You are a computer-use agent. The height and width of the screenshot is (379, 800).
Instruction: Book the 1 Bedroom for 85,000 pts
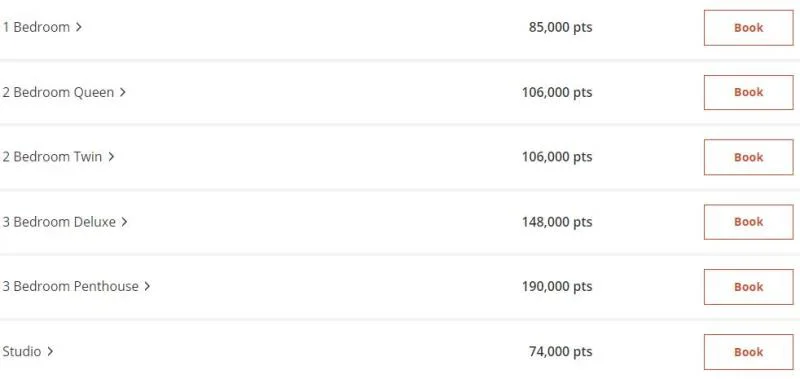(748, 28)
